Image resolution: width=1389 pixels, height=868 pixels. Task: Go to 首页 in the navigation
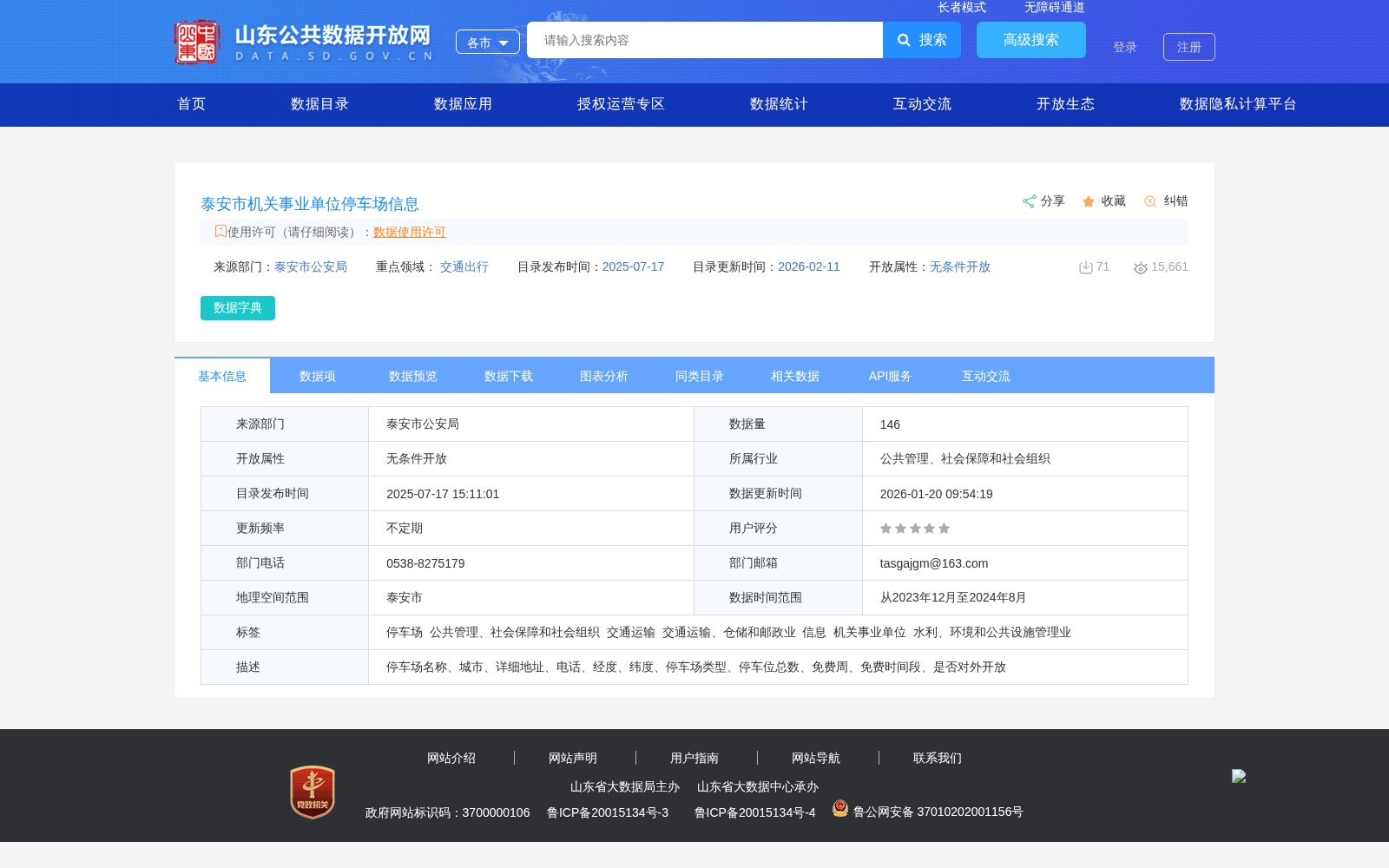coord(192,104)
